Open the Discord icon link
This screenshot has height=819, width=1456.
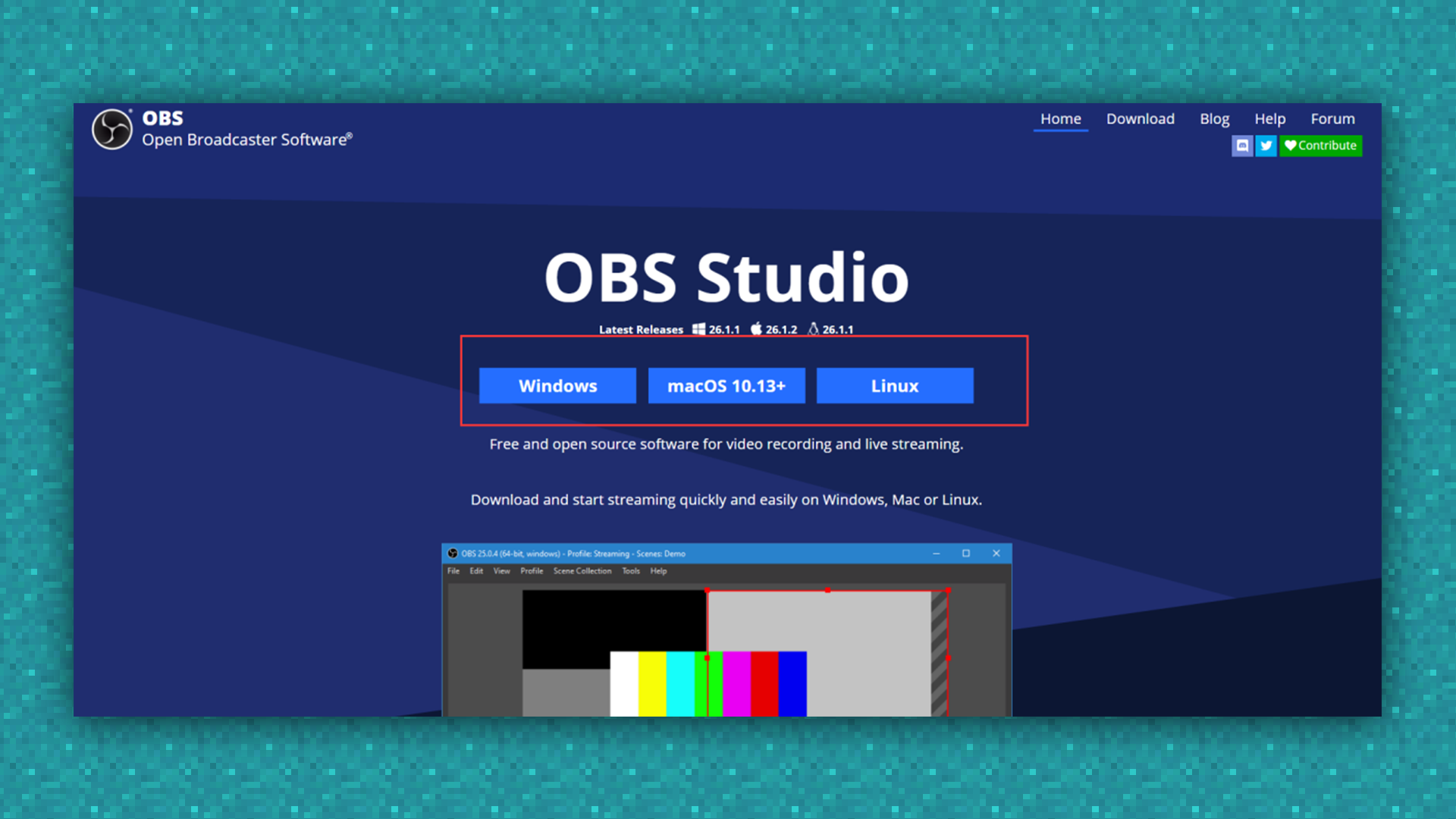click(x=1242, y=146)
